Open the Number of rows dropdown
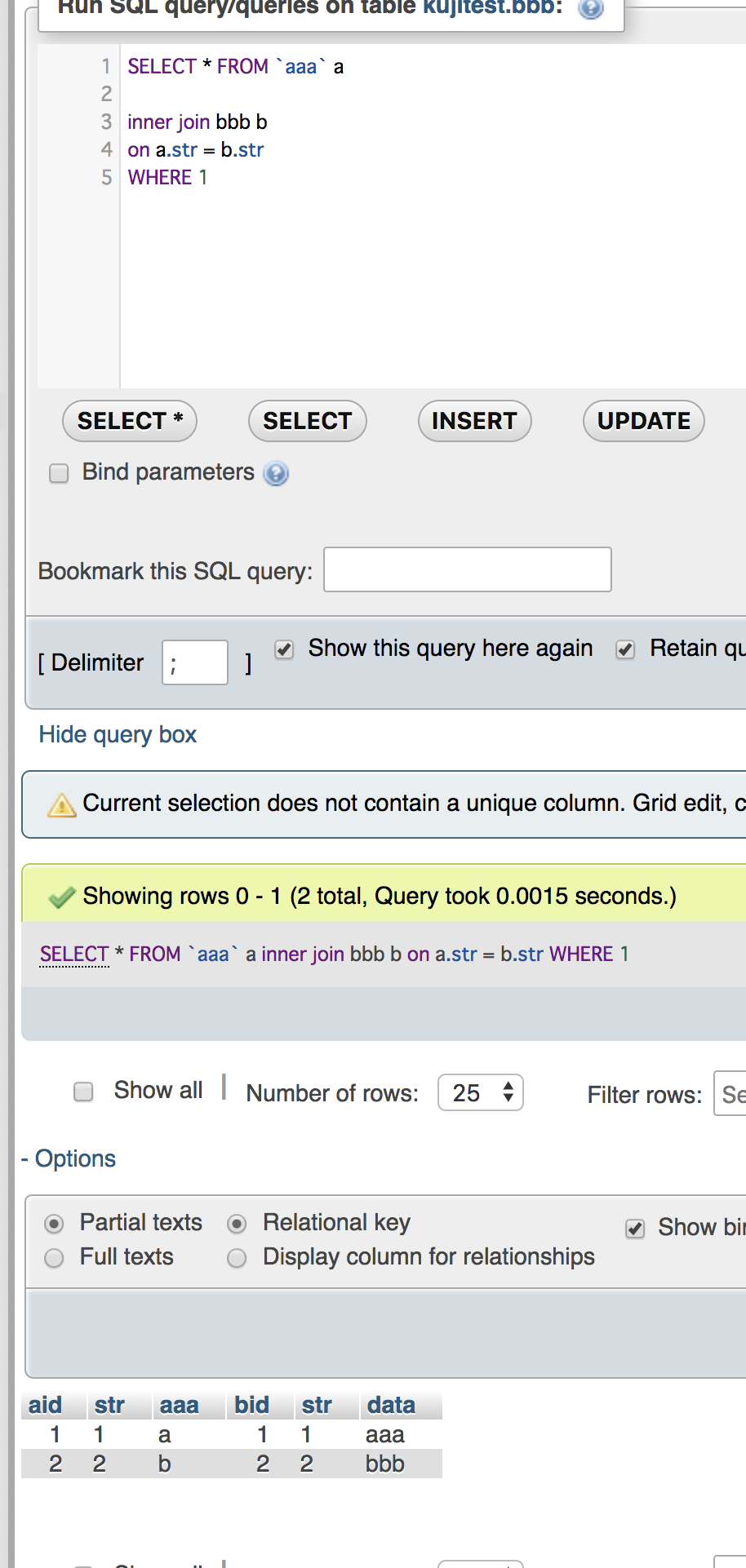This screenshot has height=1568, width=746. pyautogui.click(x=481, y=1092)
